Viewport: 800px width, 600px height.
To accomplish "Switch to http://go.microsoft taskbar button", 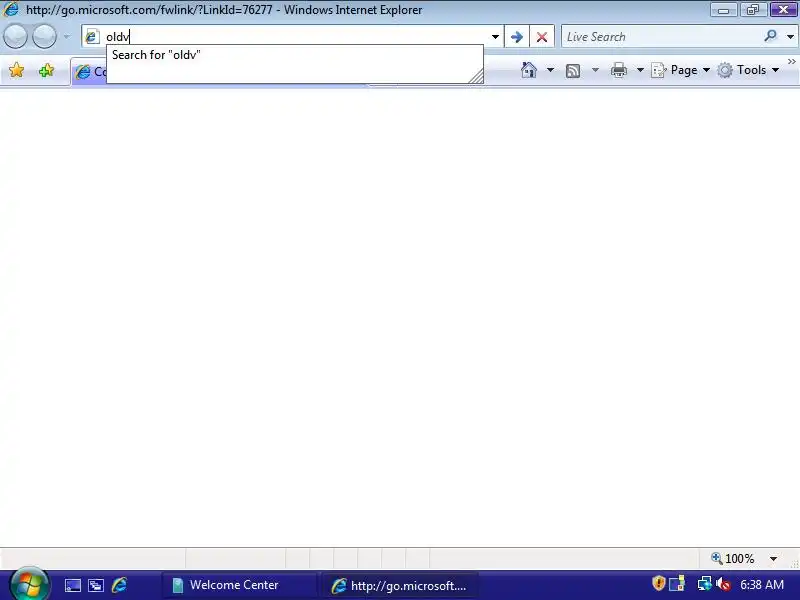I will 399,585.
